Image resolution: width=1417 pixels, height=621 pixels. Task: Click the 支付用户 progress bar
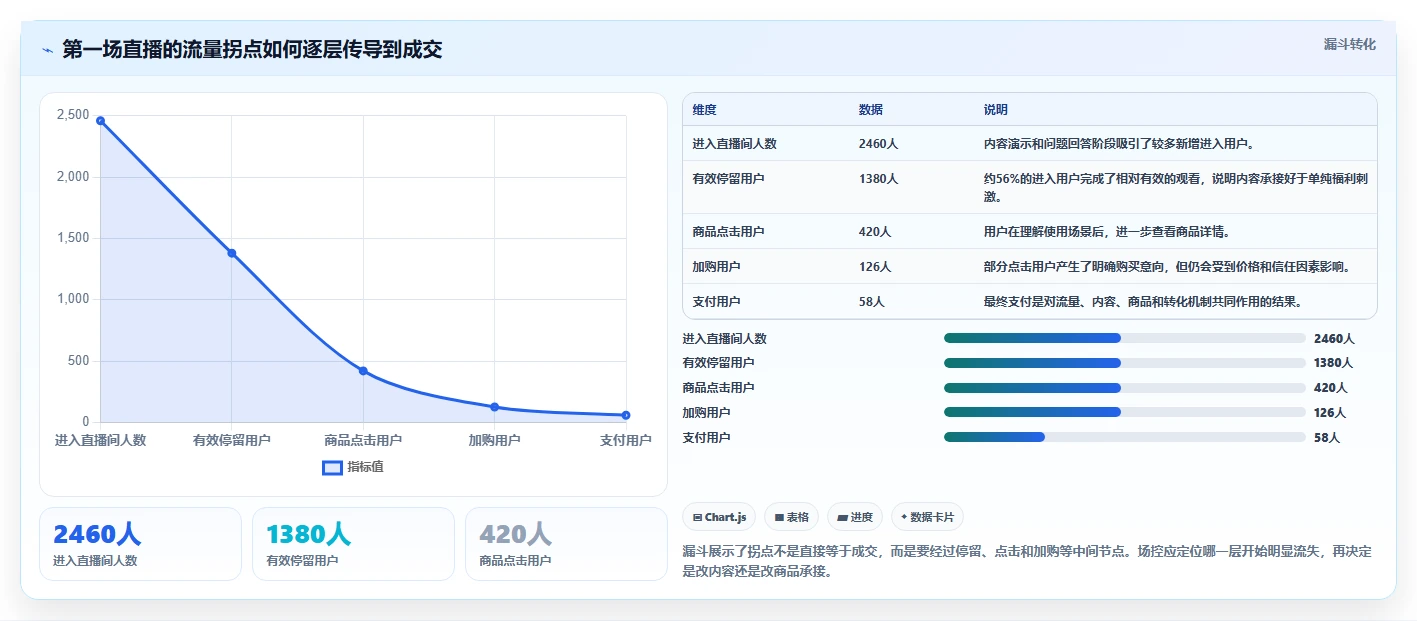tap(1125, 437)
